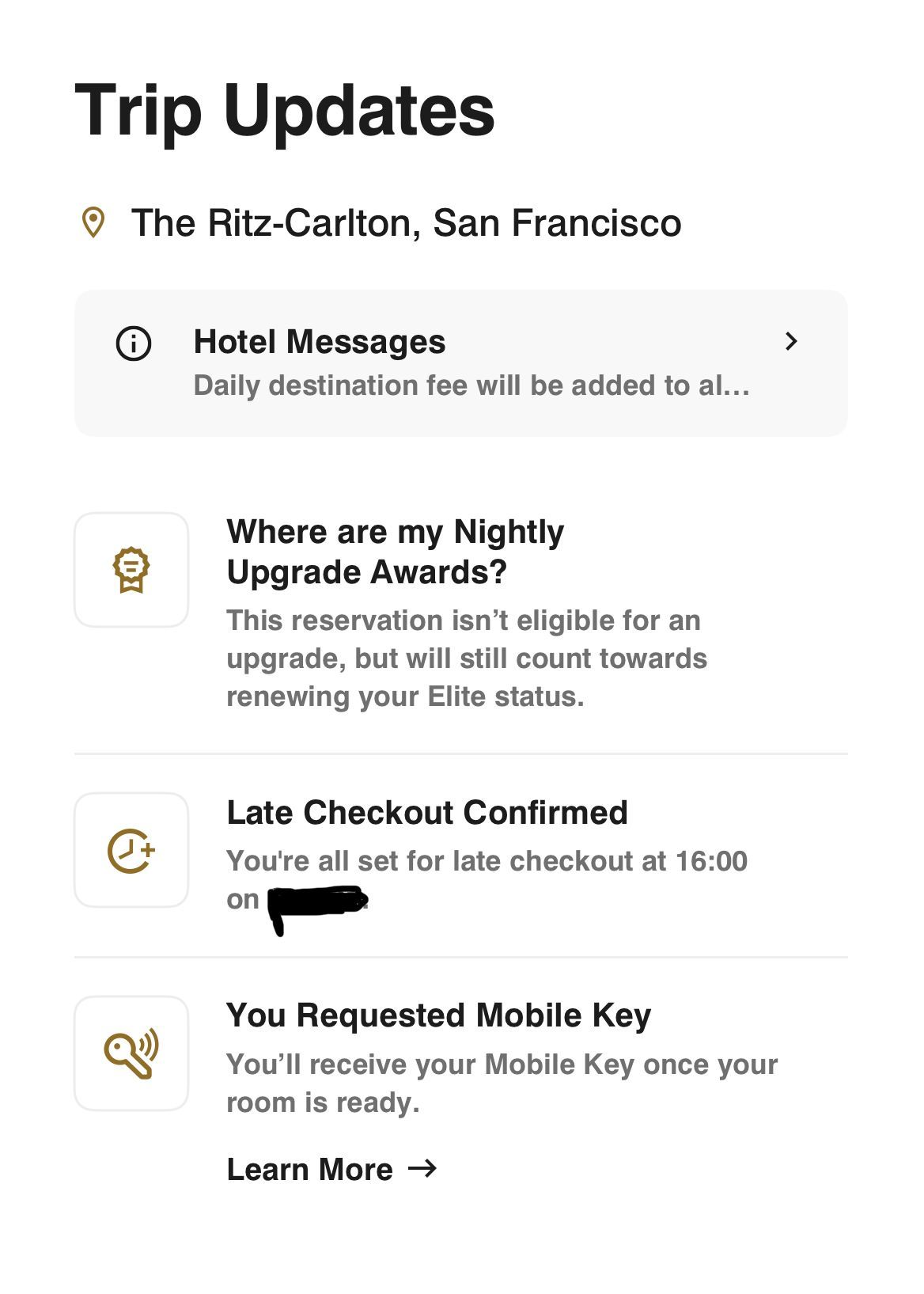Click the daily destination fee preview text
The width and height of the screenshot is (924, 1294).
coord(471,385)
